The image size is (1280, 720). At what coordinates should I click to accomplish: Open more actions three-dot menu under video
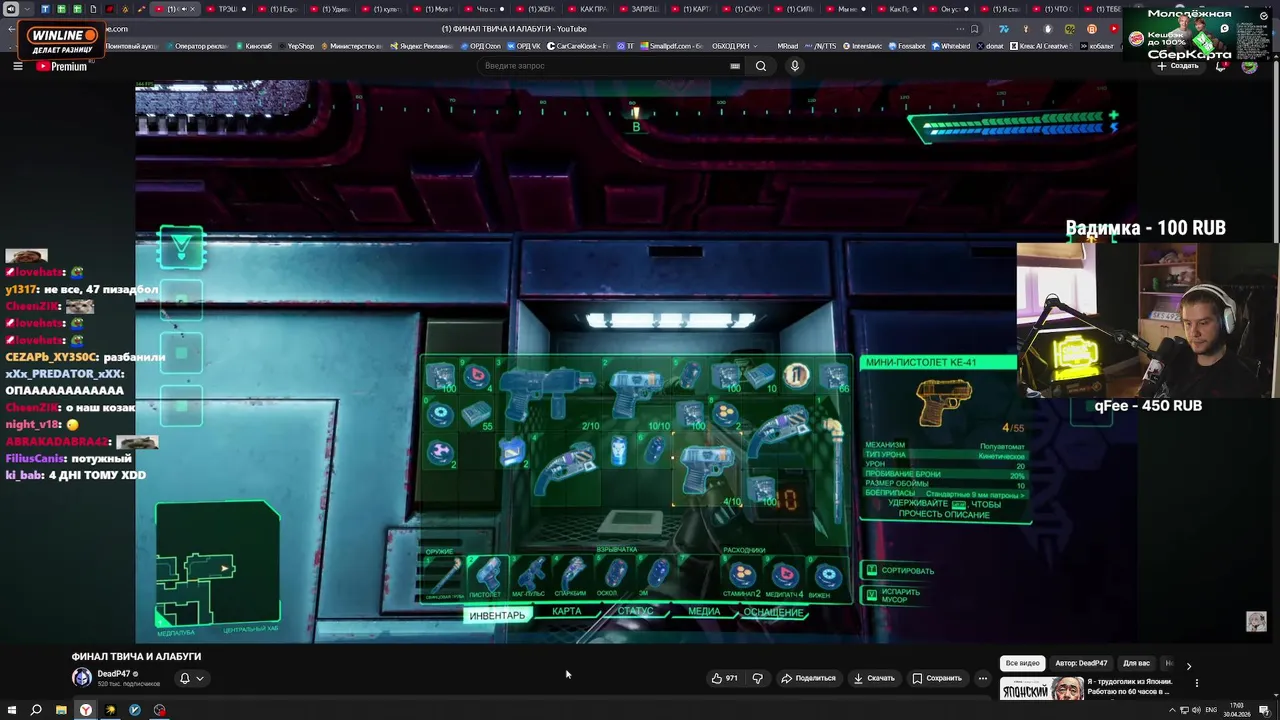tap(982, 678)
